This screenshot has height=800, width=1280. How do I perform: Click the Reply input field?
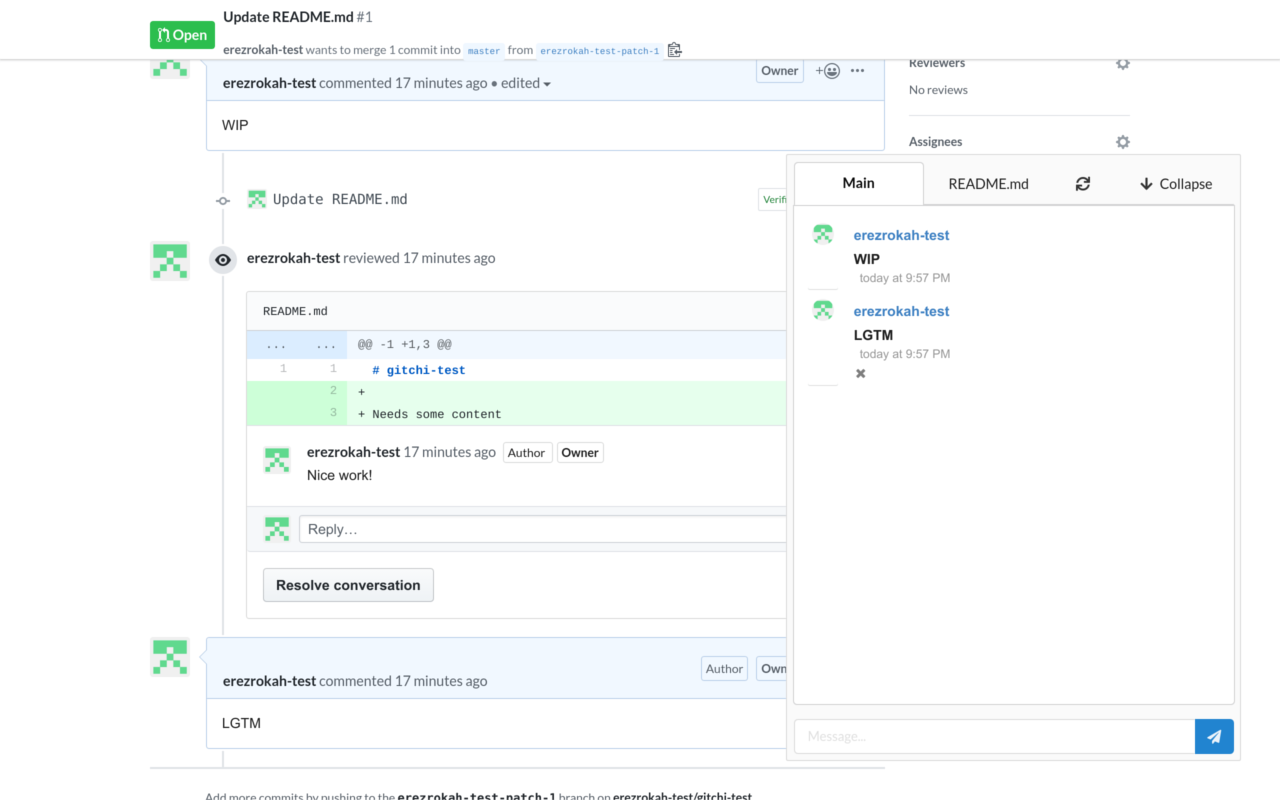click(x=543, y=529)
